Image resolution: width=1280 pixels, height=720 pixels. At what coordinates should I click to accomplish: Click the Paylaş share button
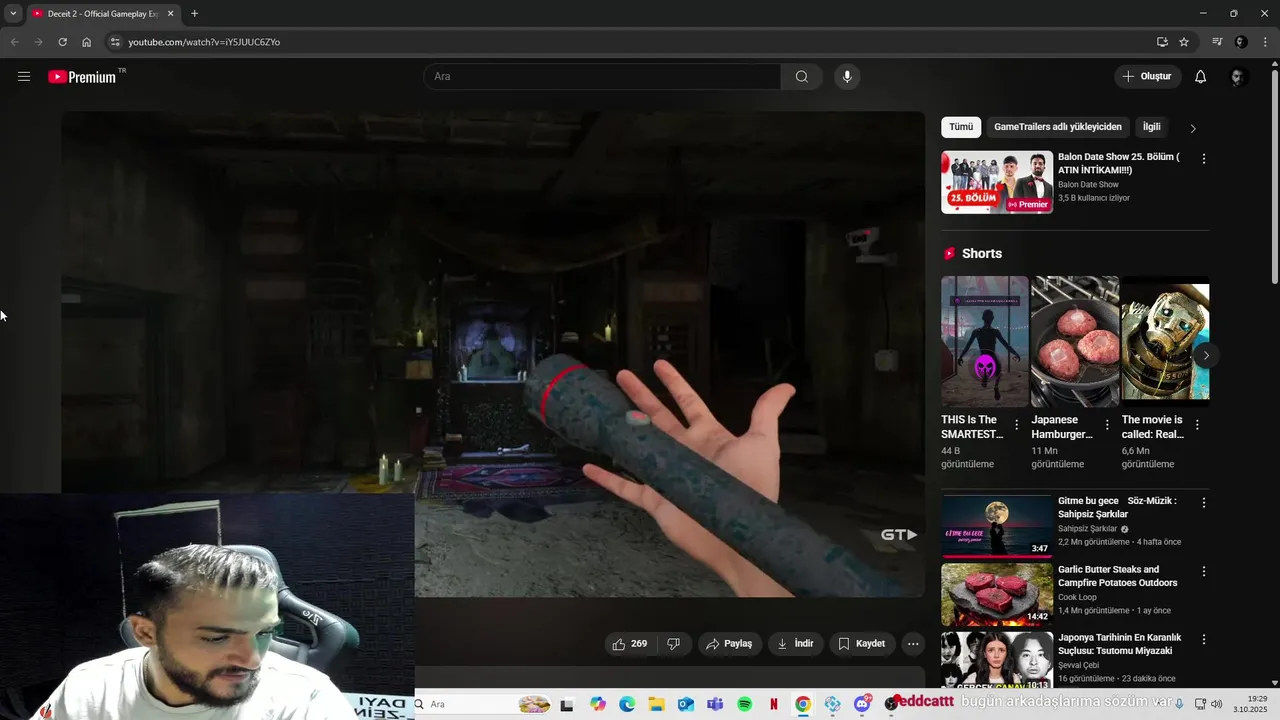[x=730, y=644]
